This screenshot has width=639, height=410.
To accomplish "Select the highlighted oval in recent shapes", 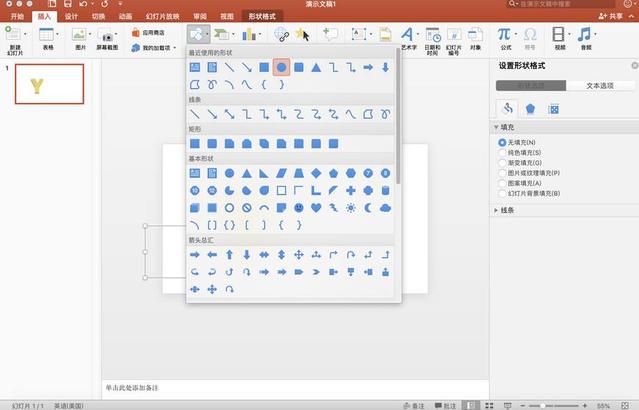I will [x=281, y=67].
